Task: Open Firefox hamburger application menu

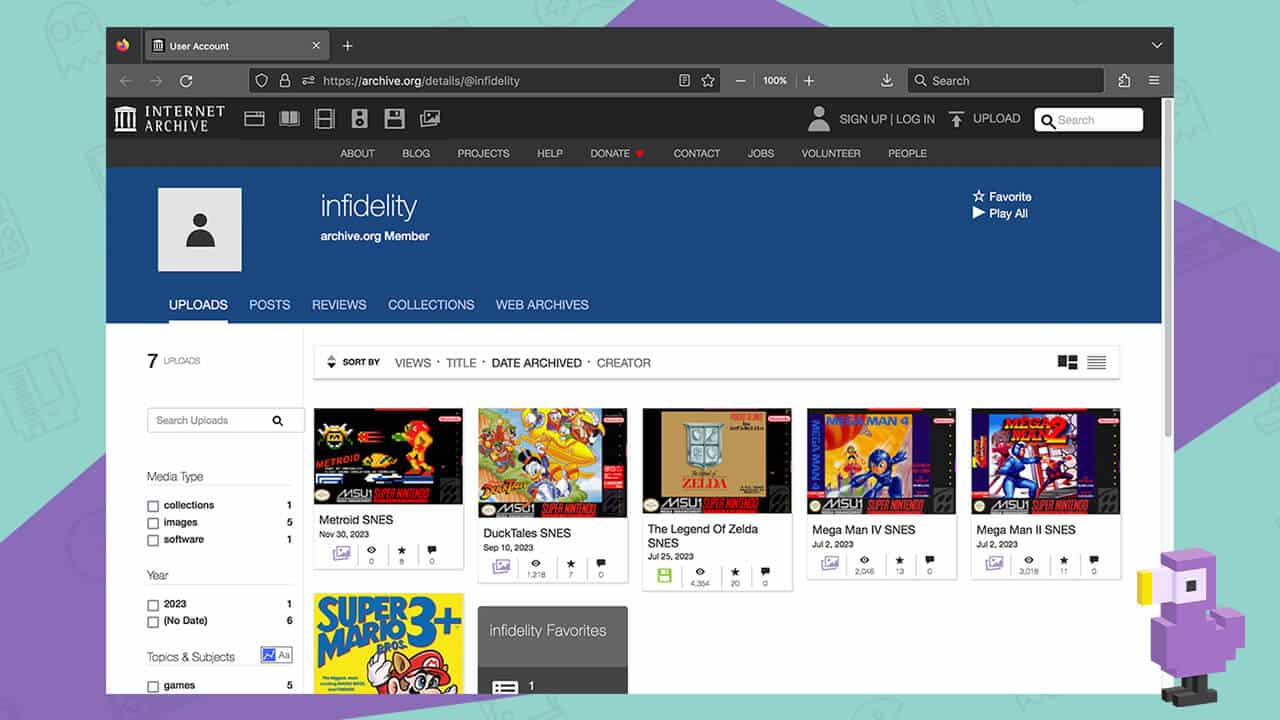Action: coord(1154,81)
